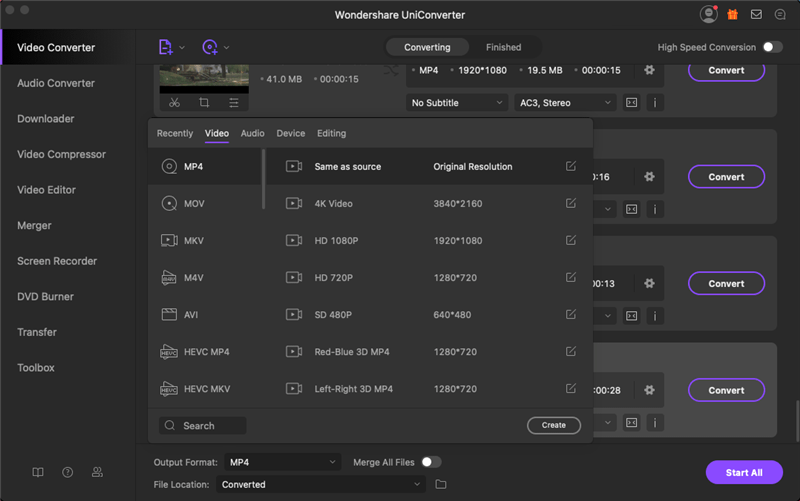This screenshot has height=501, width=800.
Task: Click the scissors trim icon under thumbnail
Action: (x=174, y=103)
